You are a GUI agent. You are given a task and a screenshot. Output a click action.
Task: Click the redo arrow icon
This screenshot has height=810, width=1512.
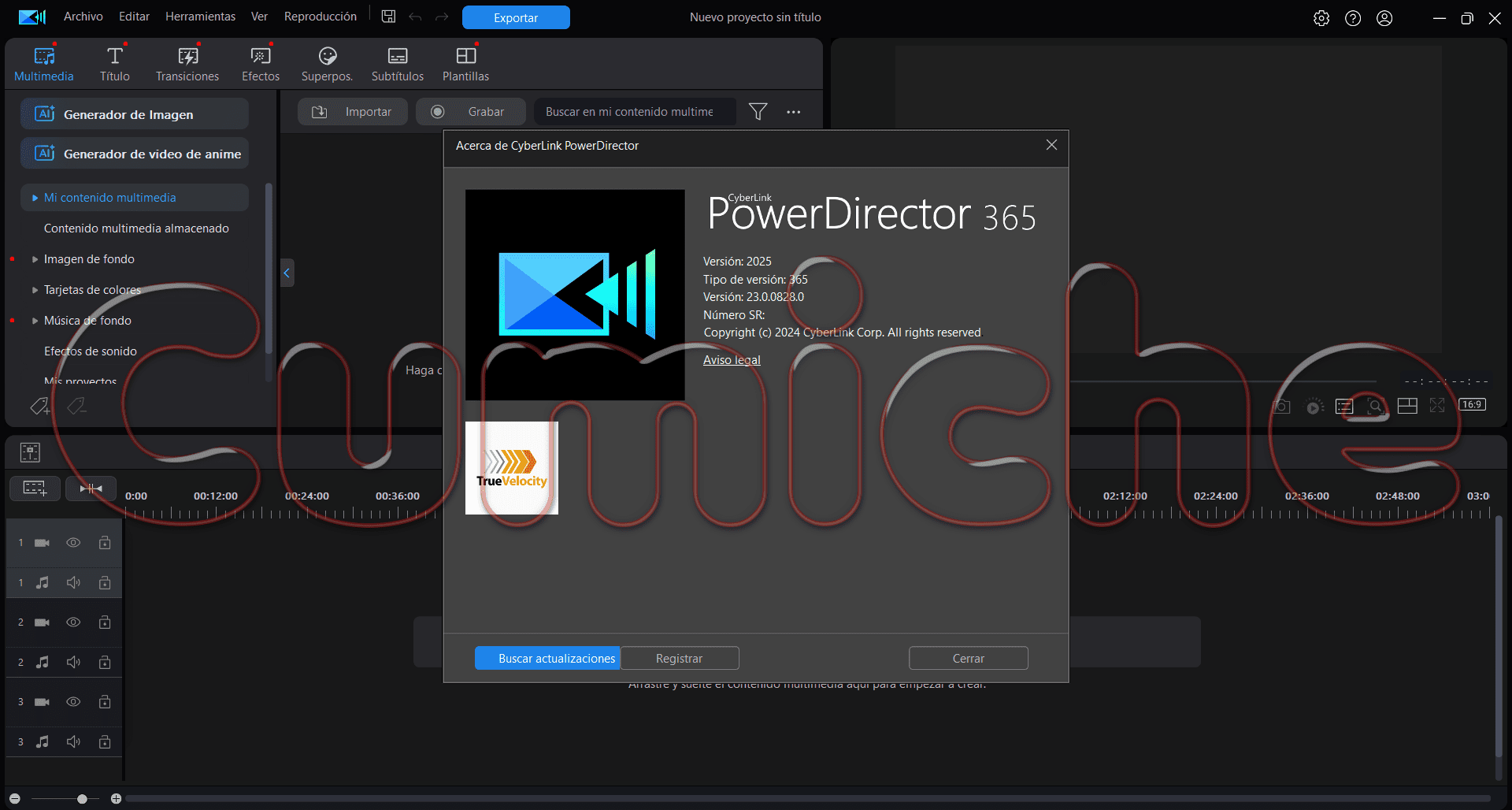coord(442,17)
